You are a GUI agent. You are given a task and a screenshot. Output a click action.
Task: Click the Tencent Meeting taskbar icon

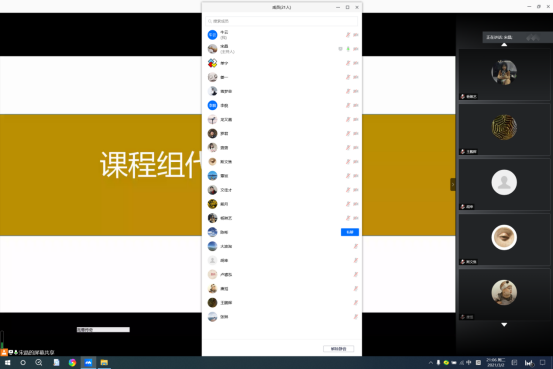tap(88, 362)
